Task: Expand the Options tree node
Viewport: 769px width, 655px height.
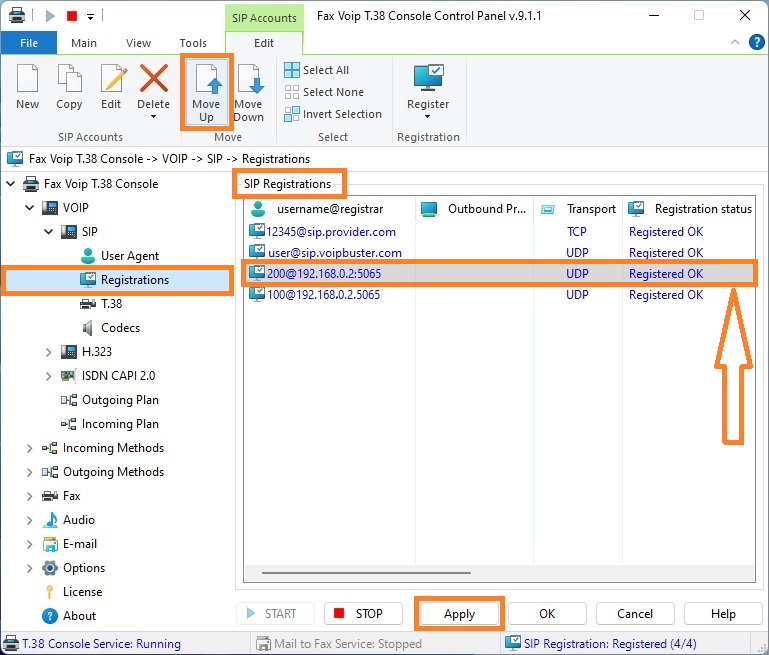Action: pos(29,568)
